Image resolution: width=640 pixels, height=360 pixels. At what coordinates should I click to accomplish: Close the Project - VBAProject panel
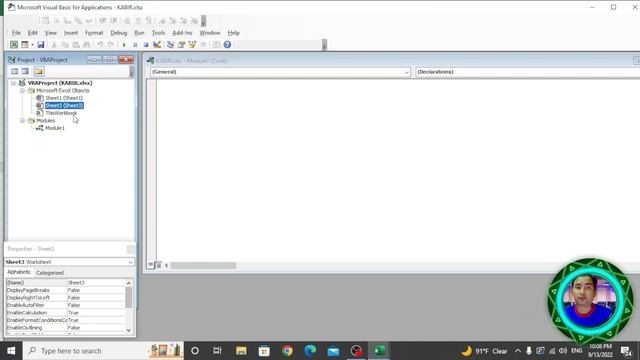coord(126,60)
